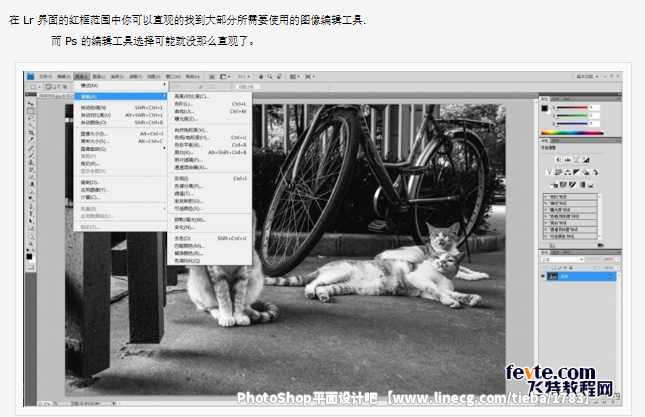
Task: Toggle Lock Transparent Pixels in Layers panel
Action: click(x=554, y=267)
